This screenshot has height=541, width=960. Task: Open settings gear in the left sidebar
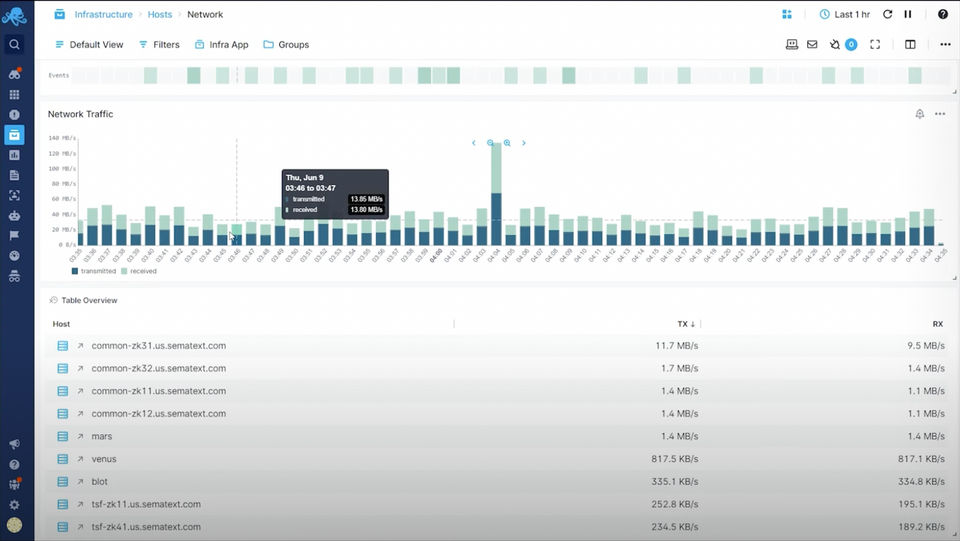click(14, 505)
